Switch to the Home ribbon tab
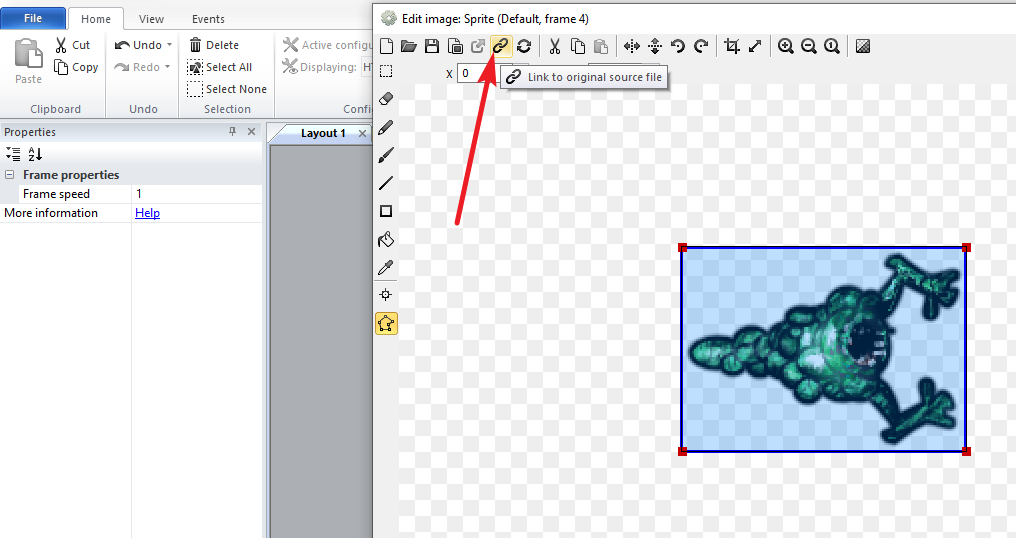 pos(96,19)
